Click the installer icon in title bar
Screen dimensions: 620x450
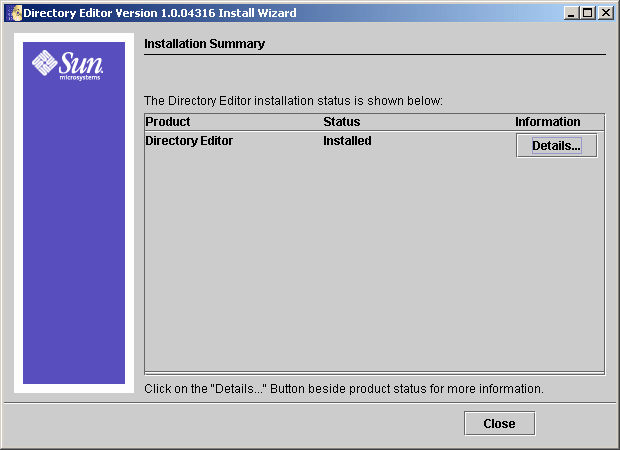(x=14, y=13)
